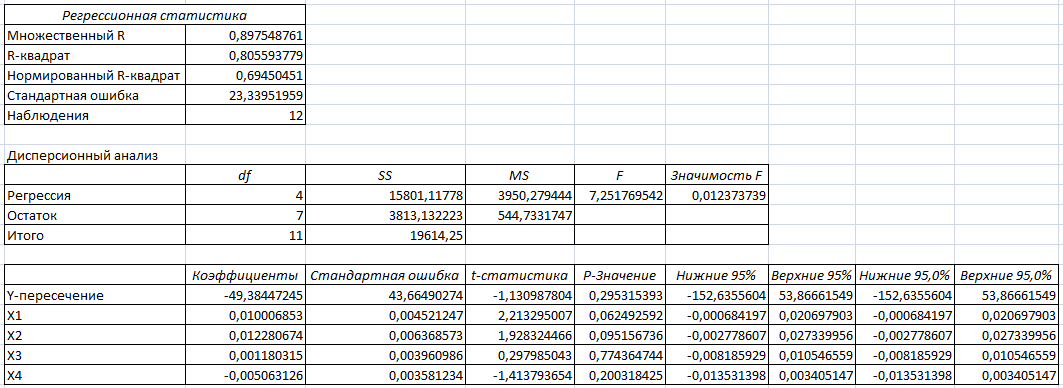1063x388 pixels.
Task: Select X1 coefficient 0,010006853
Action: (245, 315)
